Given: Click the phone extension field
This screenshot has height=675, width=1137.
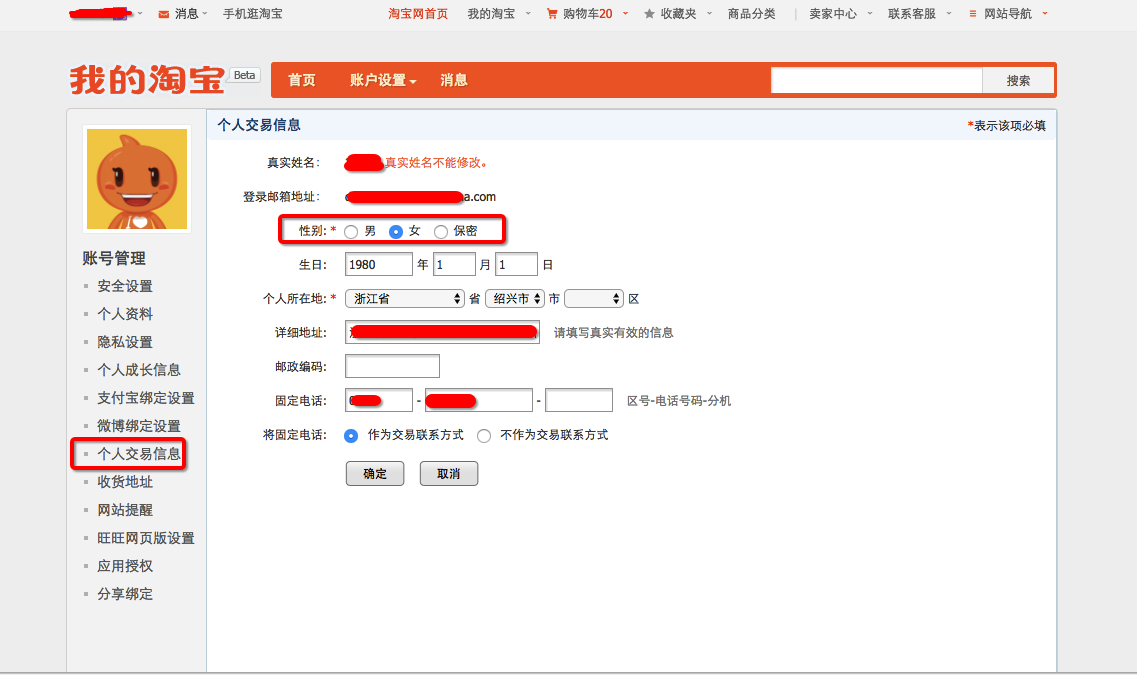Looking at the screenshot, I should pyautogui.click(x=579, y=400).
